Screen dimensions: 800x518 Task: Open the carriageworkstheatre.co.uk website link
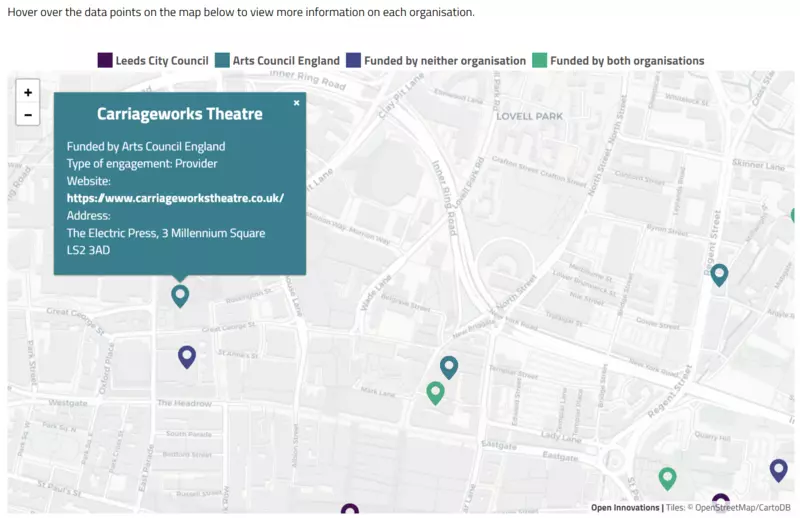point(175,198)
